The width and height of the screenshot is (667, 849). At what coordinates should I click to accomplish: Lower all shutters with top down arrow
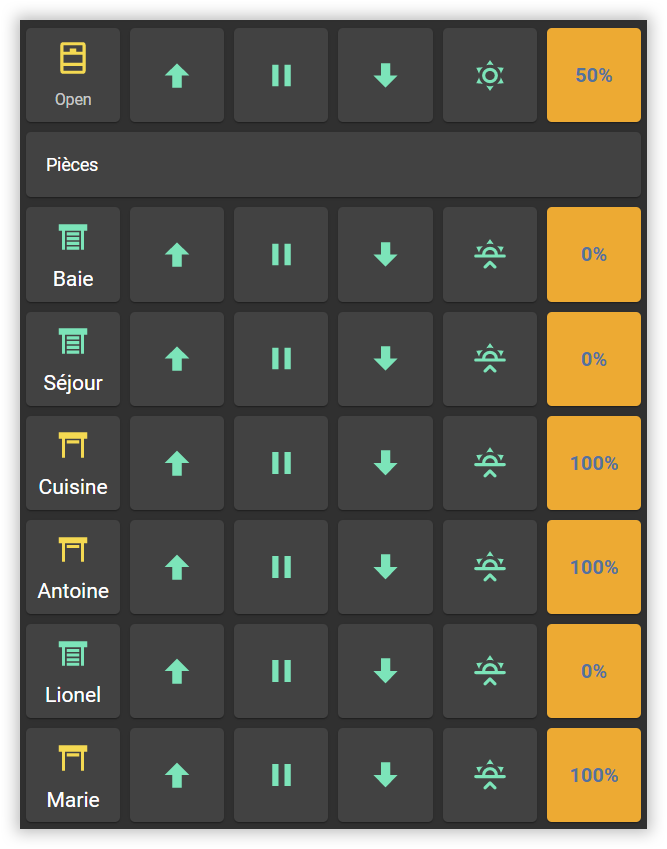(x=385, y=76)
